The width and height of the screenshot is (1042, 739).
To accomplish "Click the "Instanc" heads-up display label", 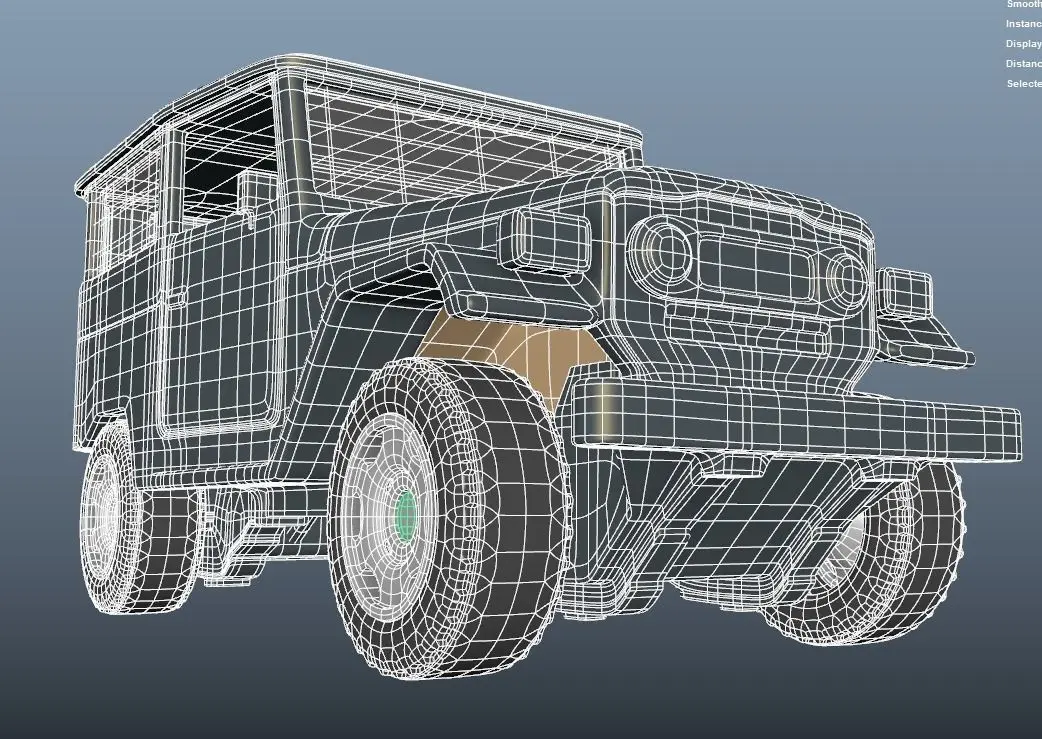I will pos(1023,24).
